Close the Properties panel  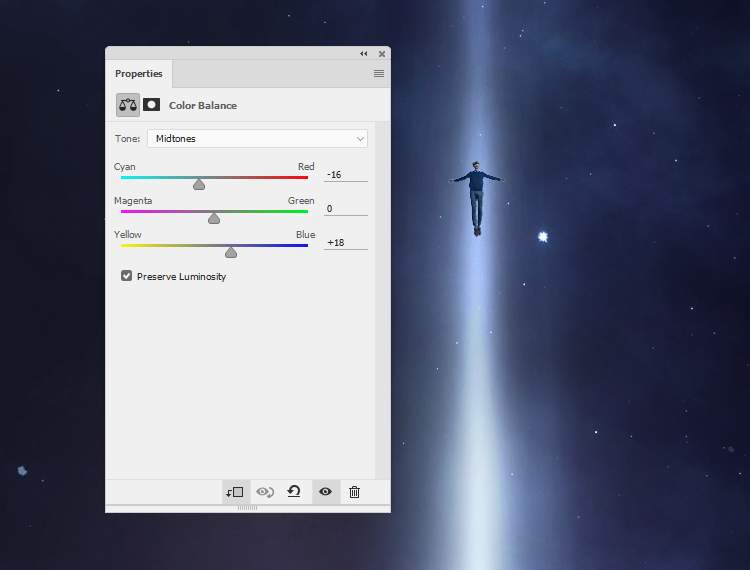click(x=382, y=54)
